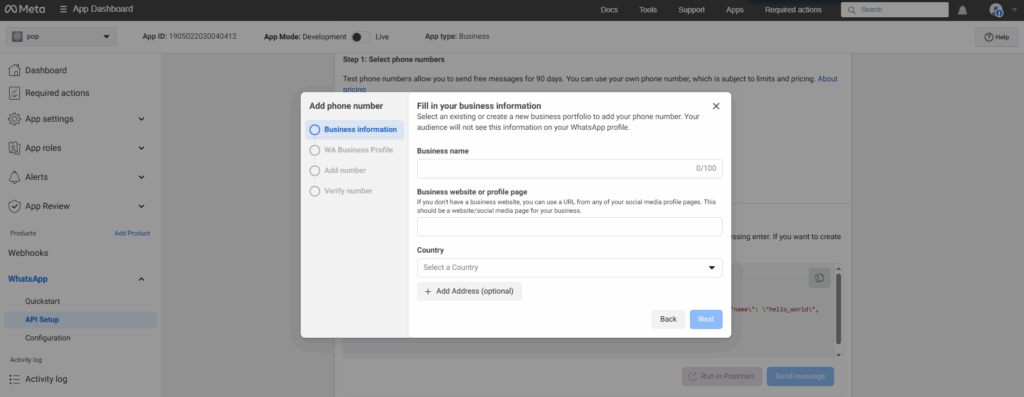Open Support in top navigation
This screenshot has width=1024, height=397.
691,10
